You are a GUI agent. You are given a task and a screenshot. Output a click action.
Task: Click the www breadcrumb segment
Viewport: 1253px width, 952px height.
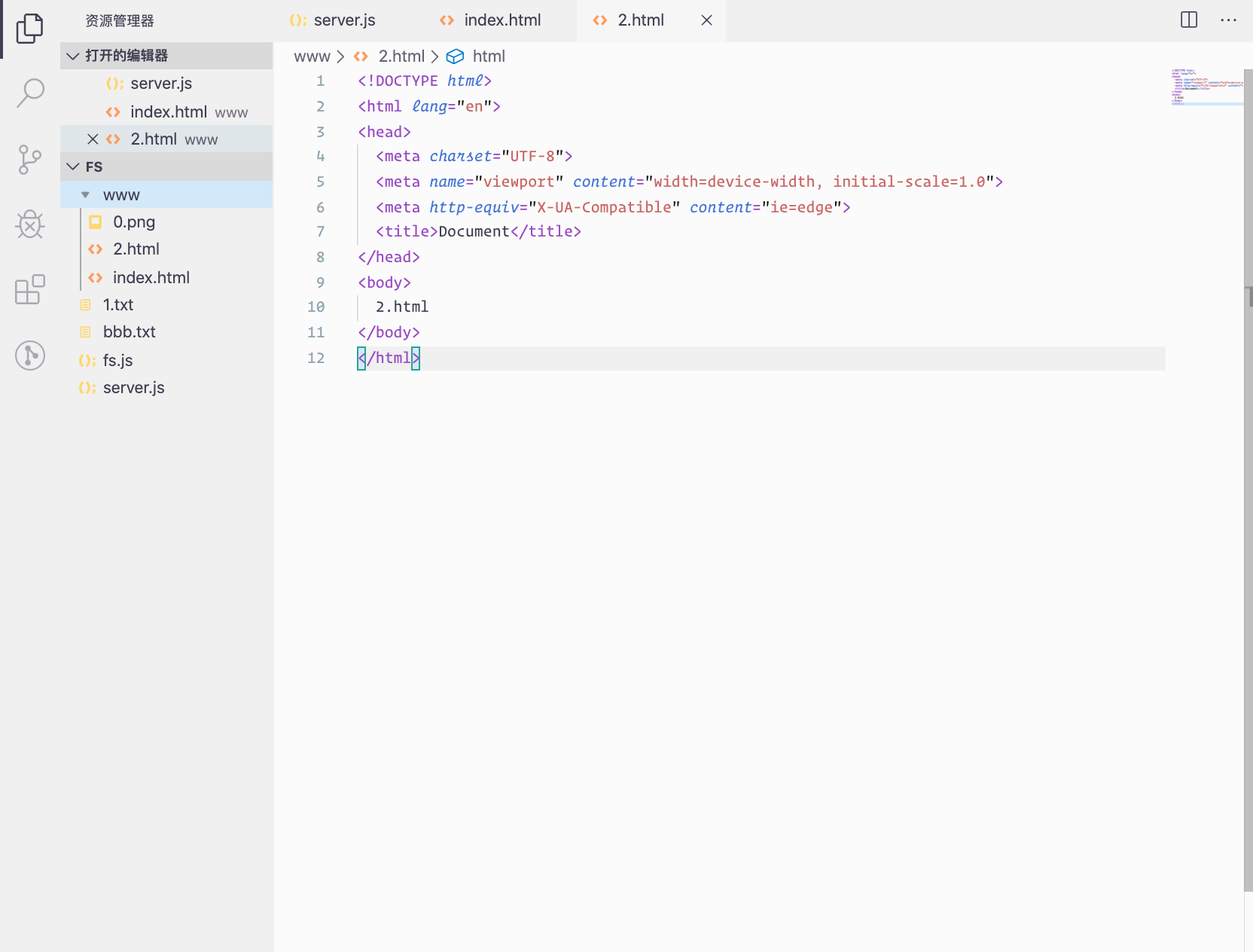(x=312, y=56)
